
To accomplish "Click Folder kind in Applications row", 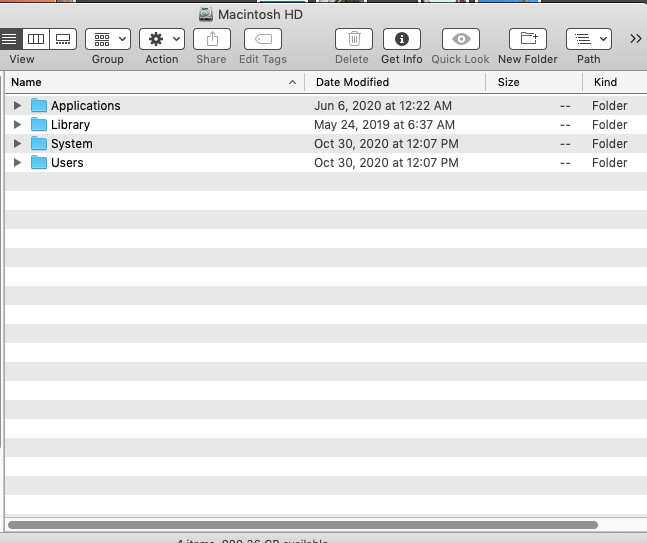I will (x=609, y=106).
